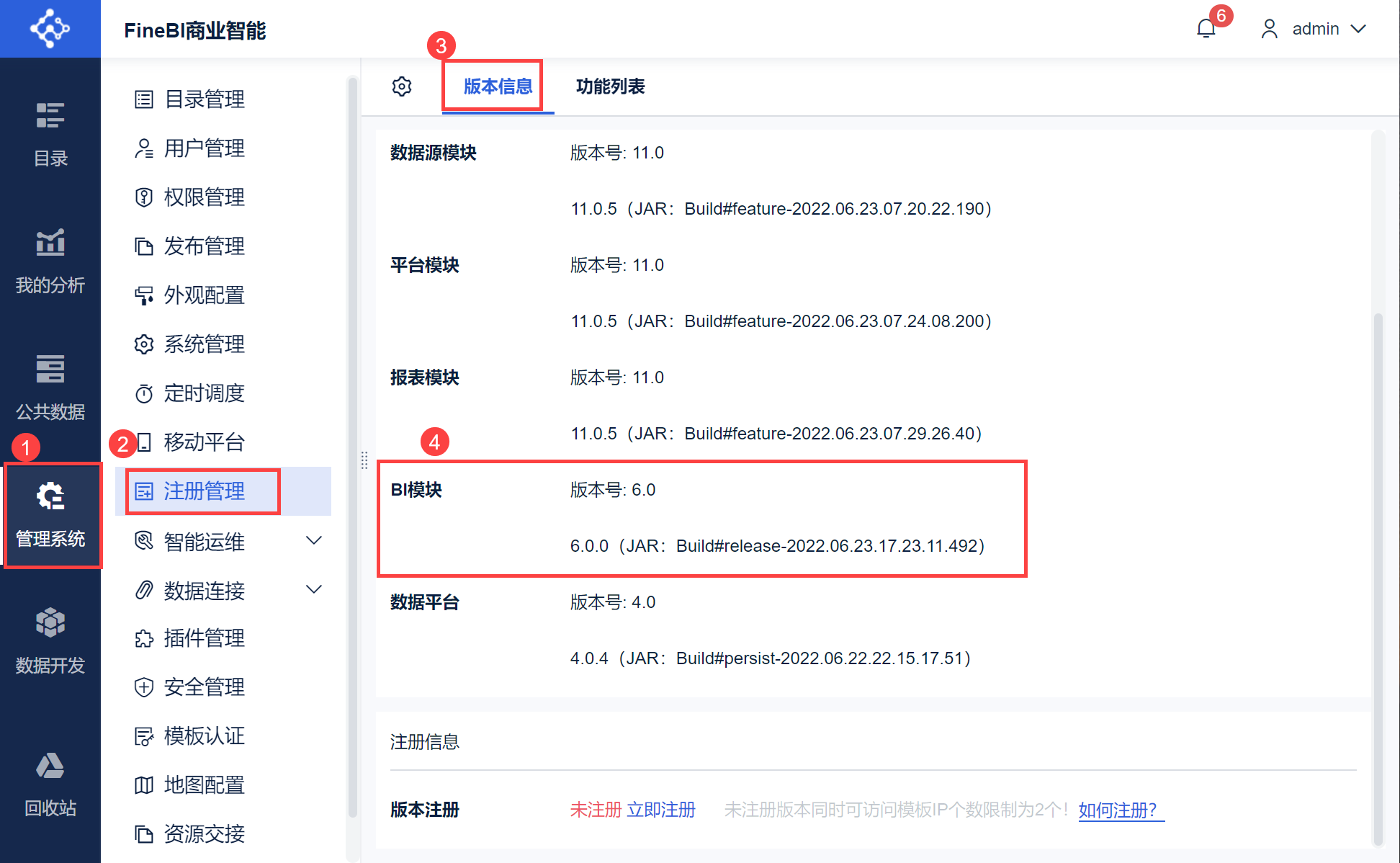Image resolution: width=1400 pixels, height=863 pixels.
Task: Open the notification bell icon
Action: (1206, 29)
